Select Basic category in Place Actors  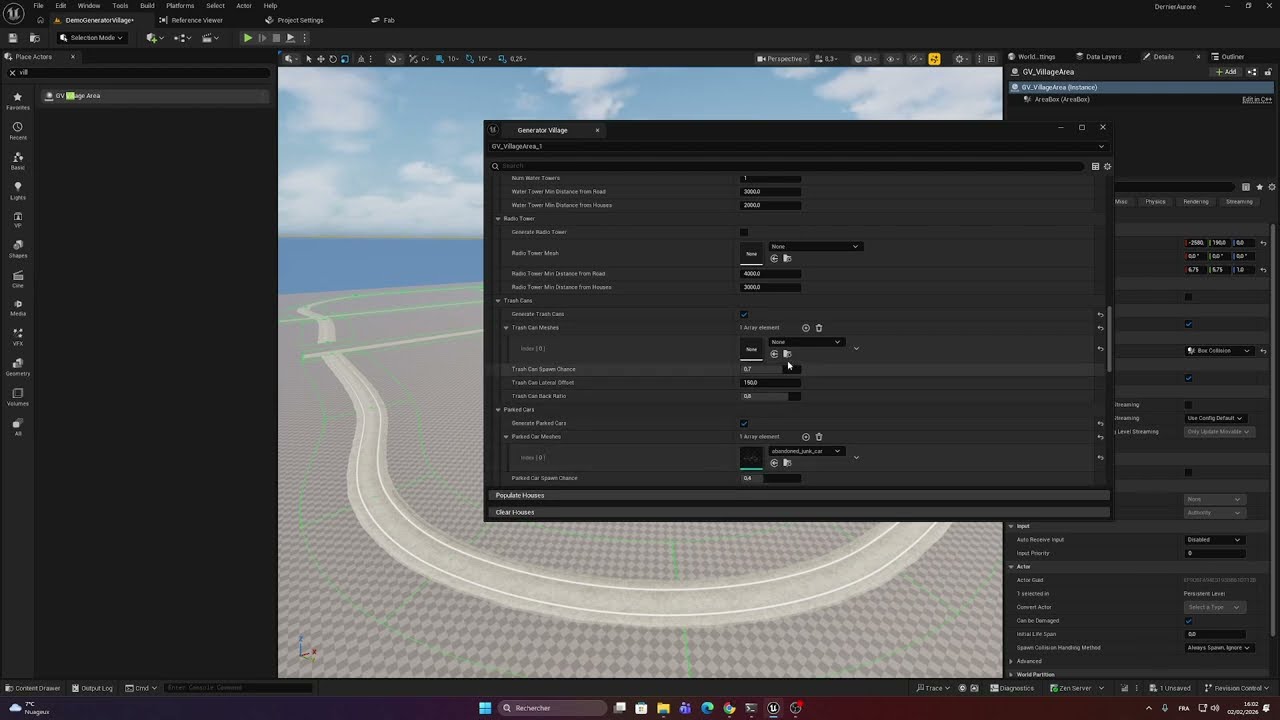pyautogui.click(x=17, y=161)
